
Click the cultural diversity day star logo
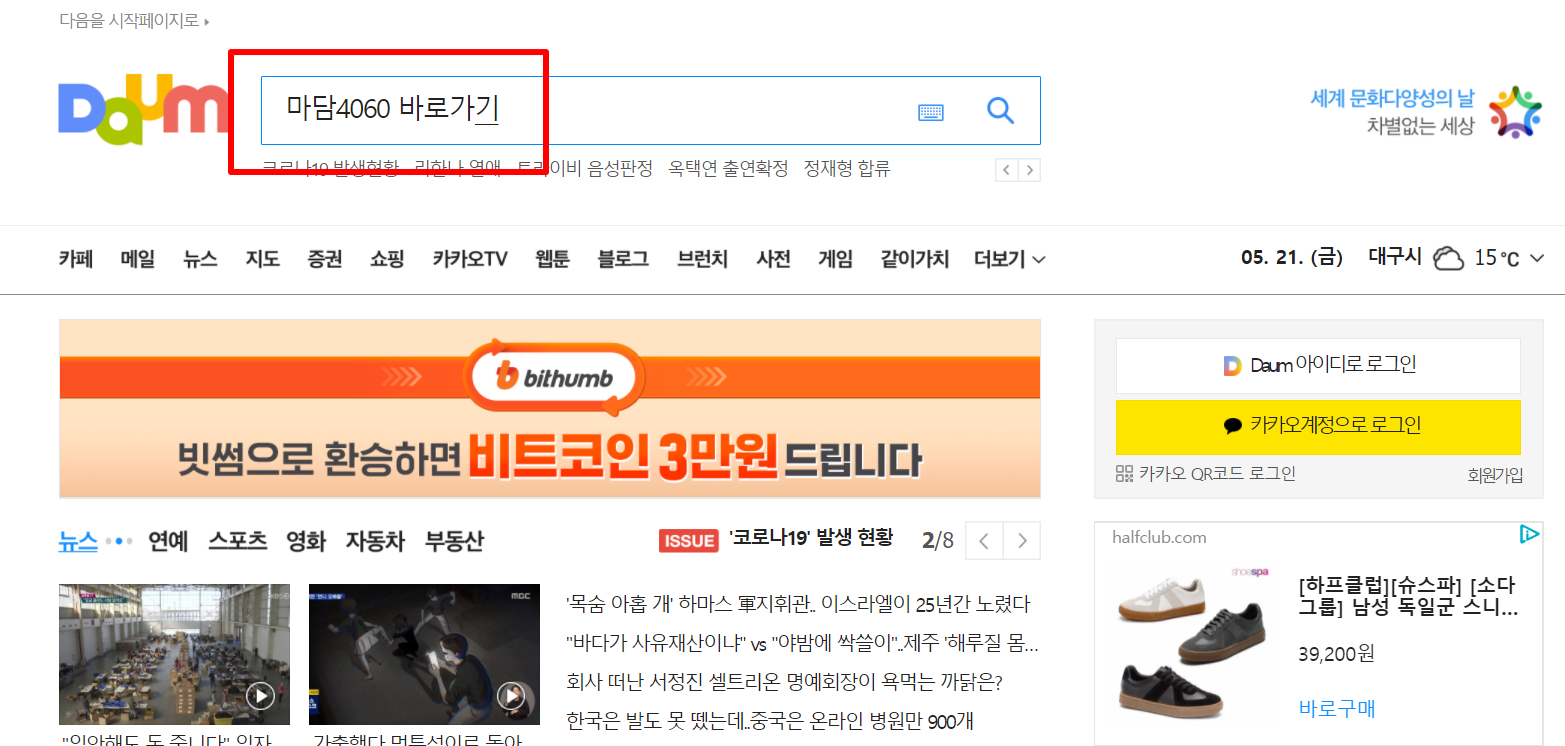(x=1515, y=112)
